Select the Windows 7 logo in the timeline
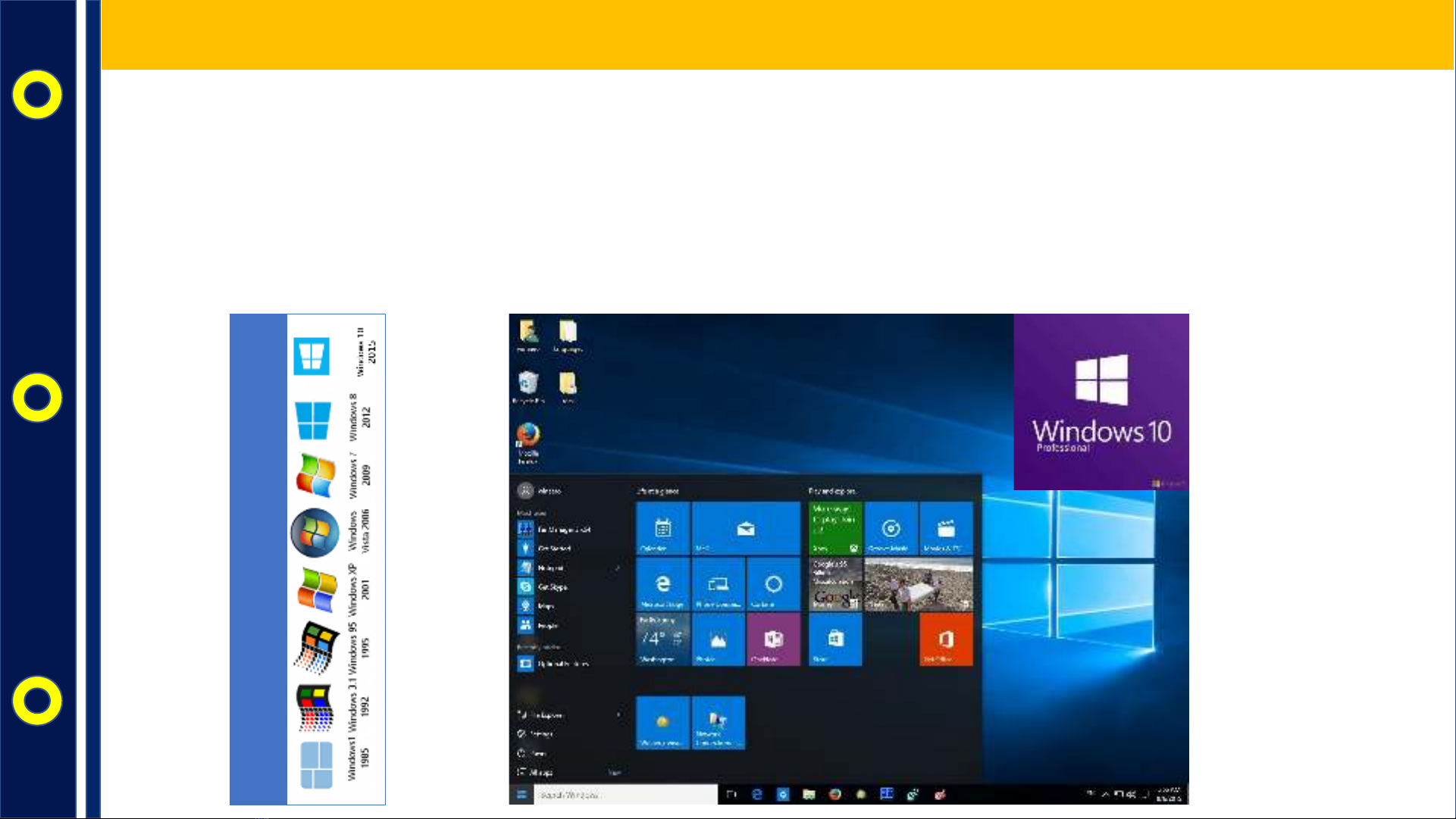Screen dimensions: 1456x819 click(x=316, y=475)
